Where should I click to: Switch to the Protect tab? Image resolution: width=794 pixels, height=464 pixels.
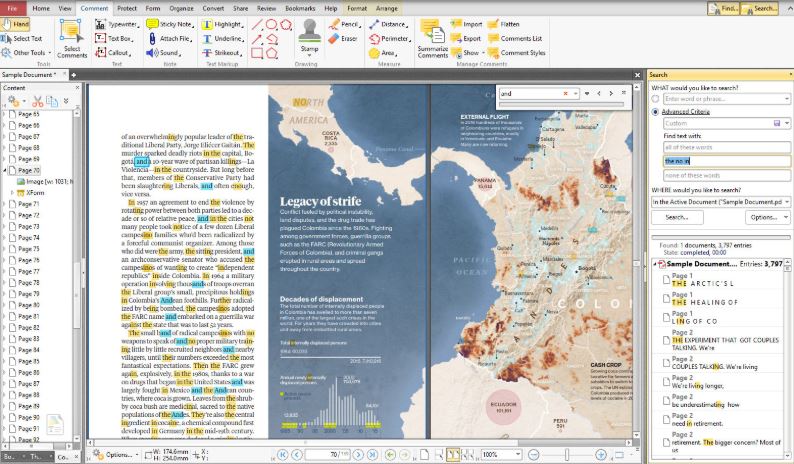click(127, 8)
